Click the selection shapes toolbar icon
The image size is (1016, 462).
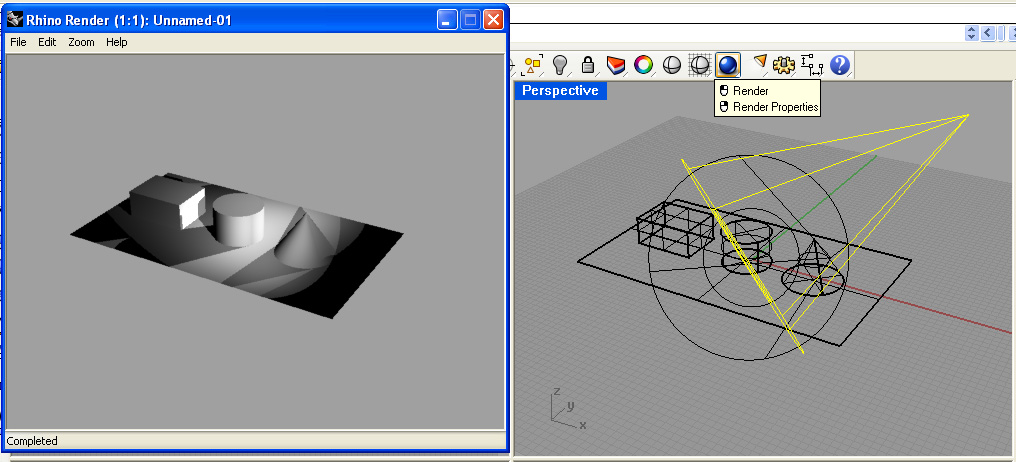[533, 65]
